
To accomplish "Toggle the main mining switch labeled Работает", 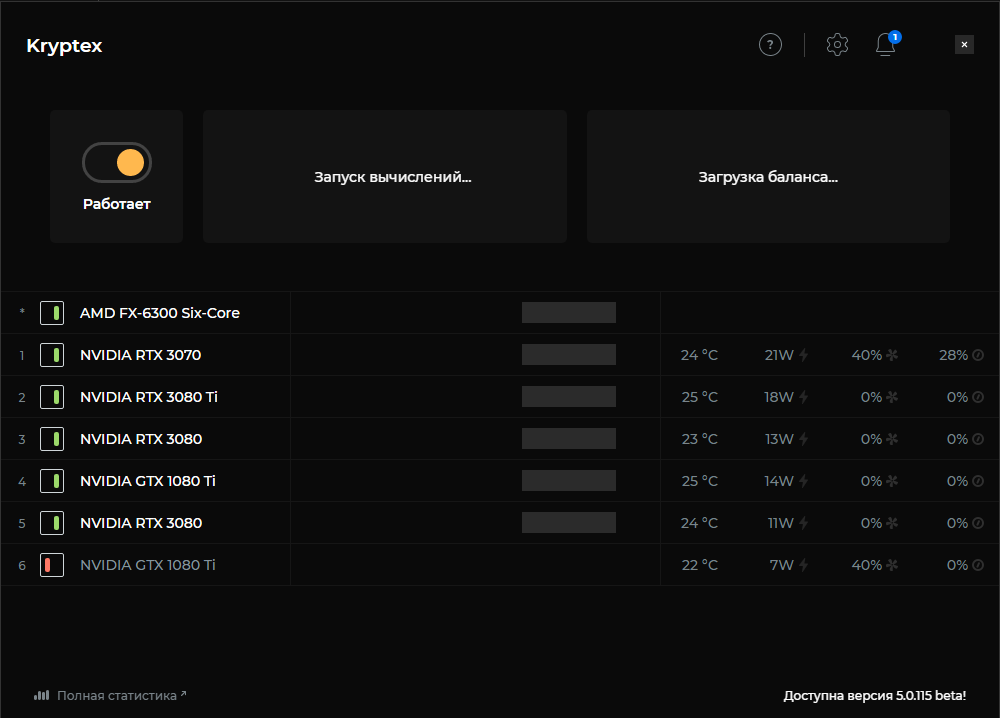I will tap(117, 163).
